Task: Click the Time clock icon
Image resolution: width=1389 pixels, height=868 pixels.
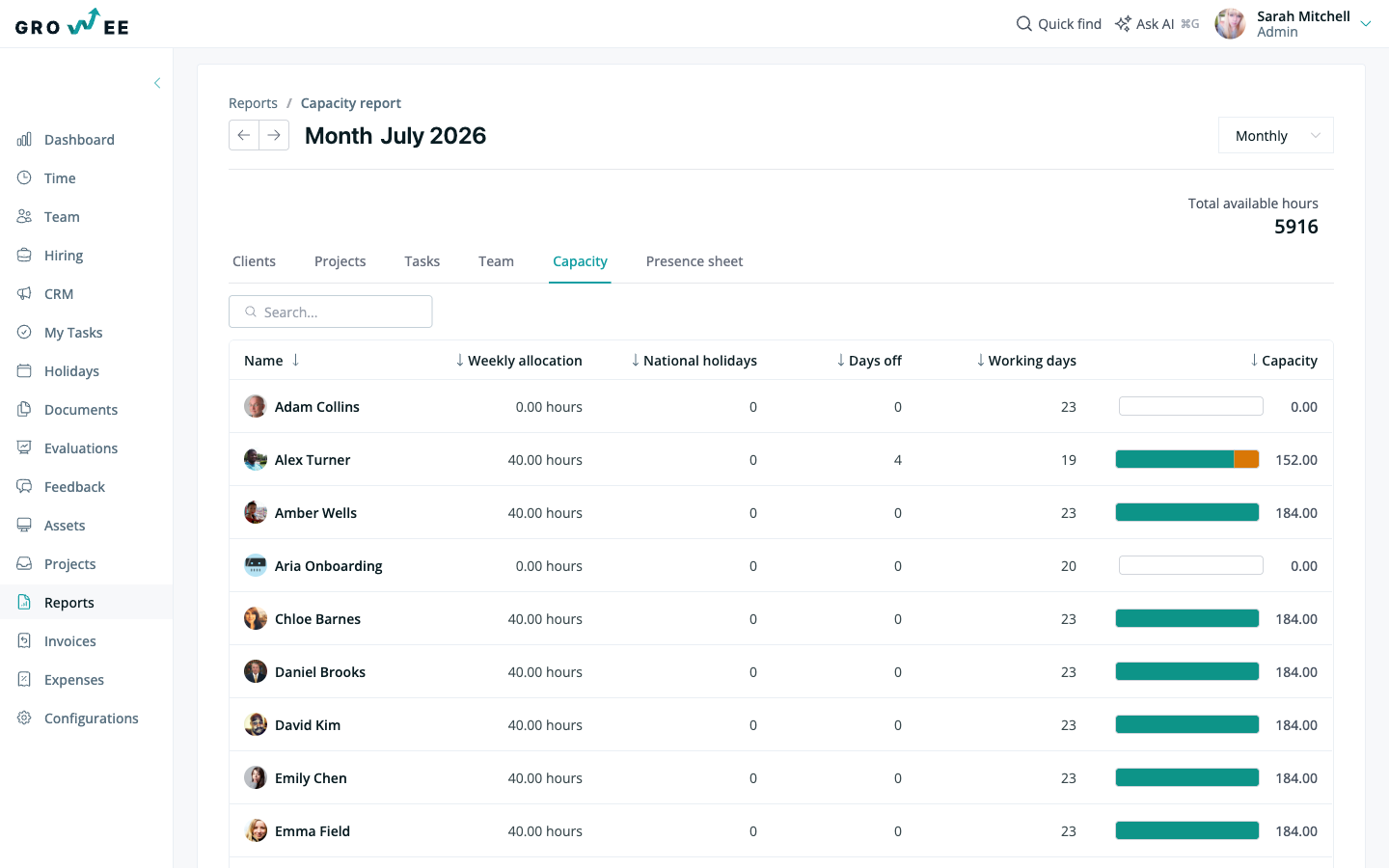Action: [x=24, y=178]
